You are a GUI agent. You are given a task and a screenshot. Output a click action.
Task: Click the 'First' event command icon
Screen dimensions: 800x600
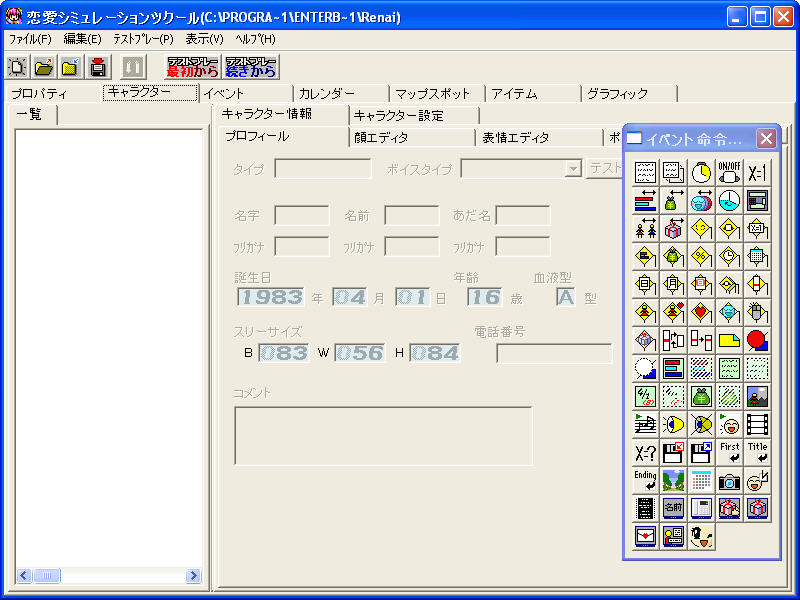coord(729,452)
